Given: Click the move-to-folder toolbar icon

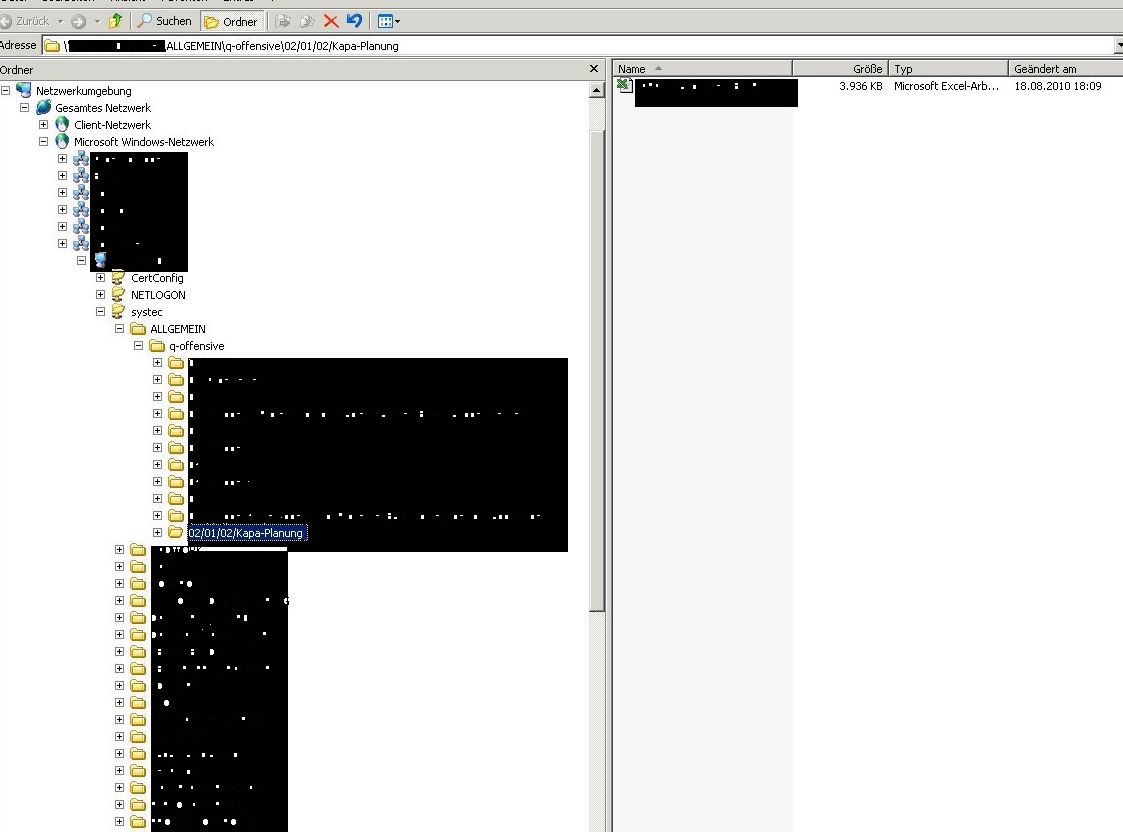Looking at the screenshot, I should (x=283, y=21).
